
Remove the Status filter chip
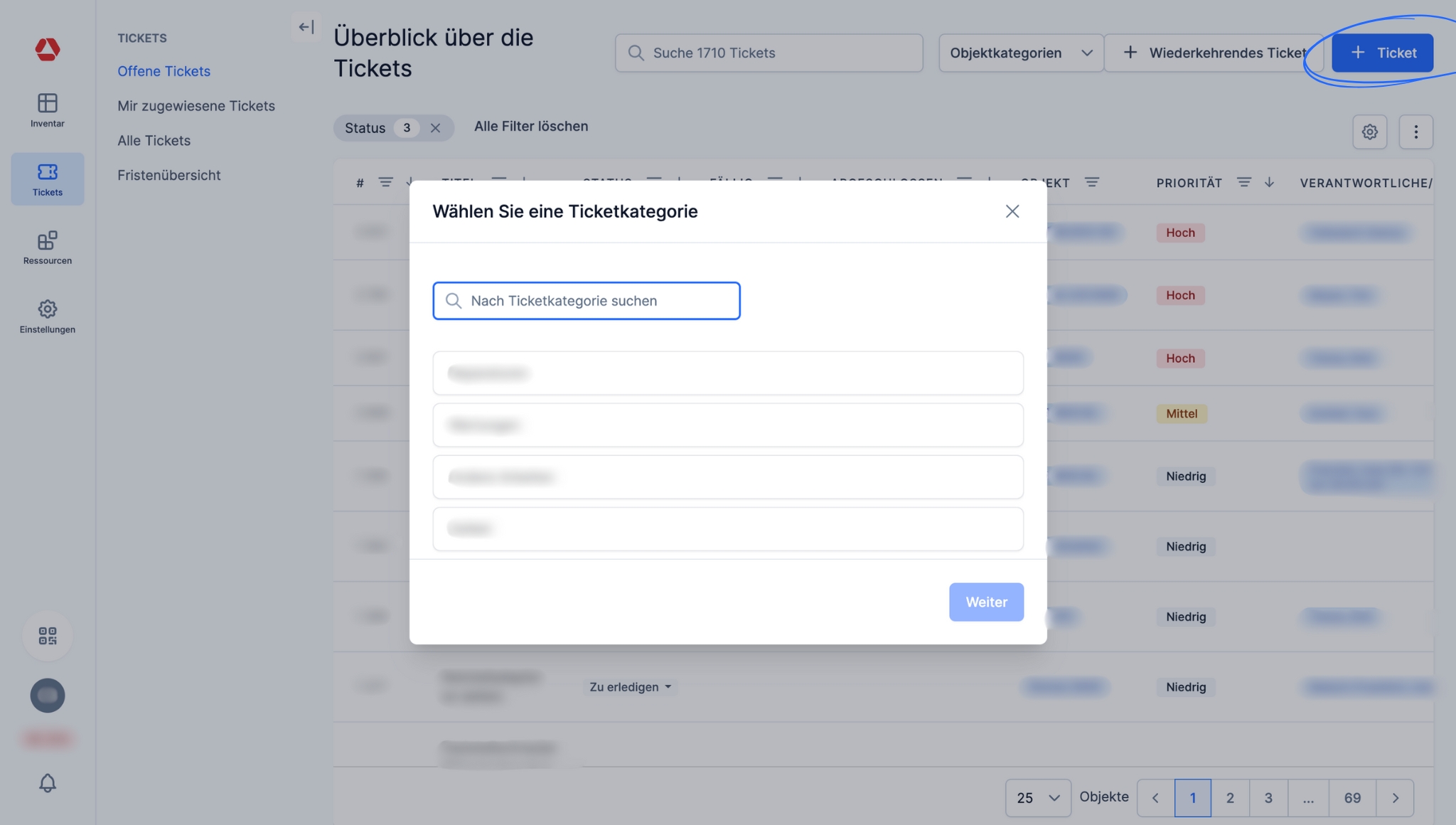(x=435, y=128)
